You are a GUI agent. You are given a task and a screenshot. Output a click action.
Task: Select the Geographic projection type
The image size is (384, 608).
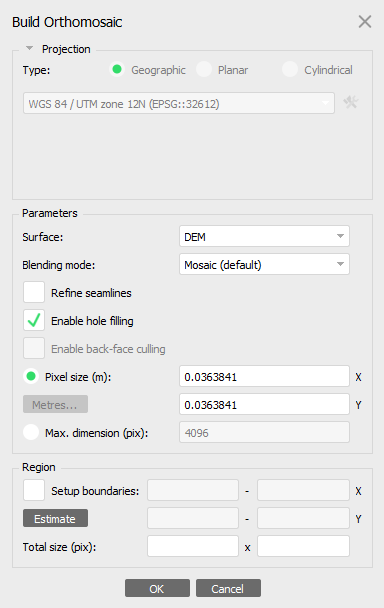pyautogui.click(x=117, y=70)
